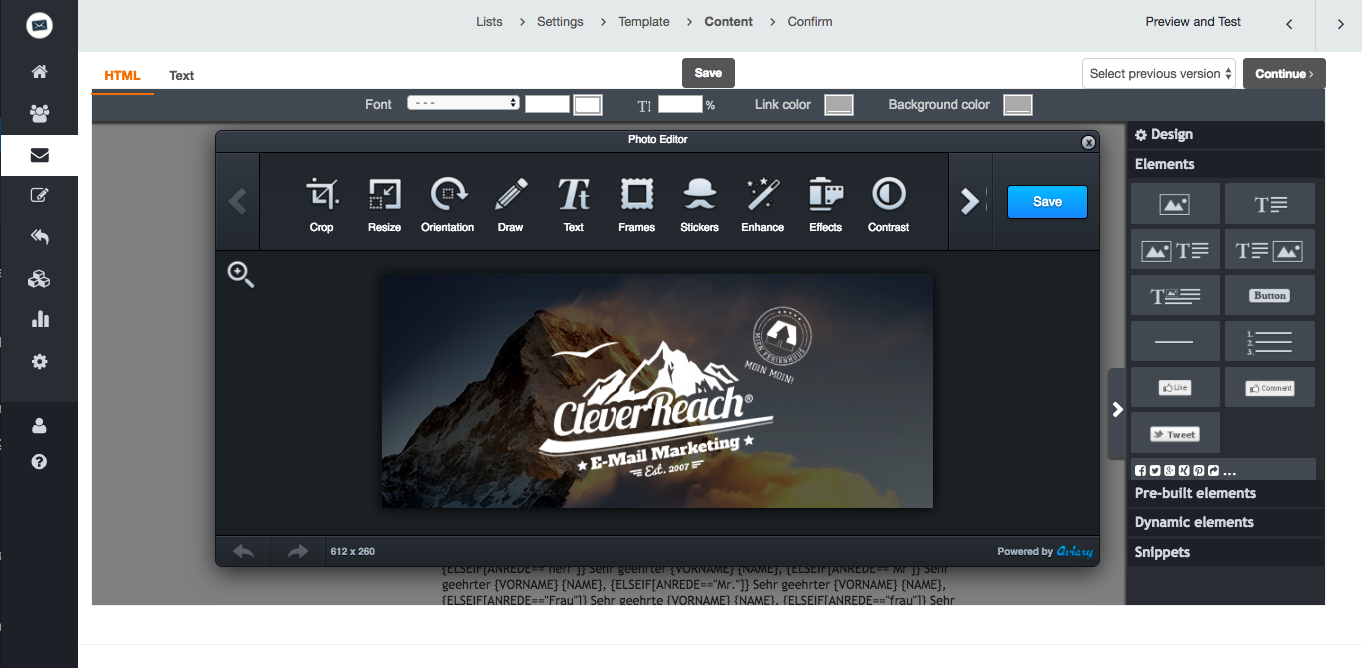Open the Background color swatch
The image size is (1362, 668).
coord(1017,105)
